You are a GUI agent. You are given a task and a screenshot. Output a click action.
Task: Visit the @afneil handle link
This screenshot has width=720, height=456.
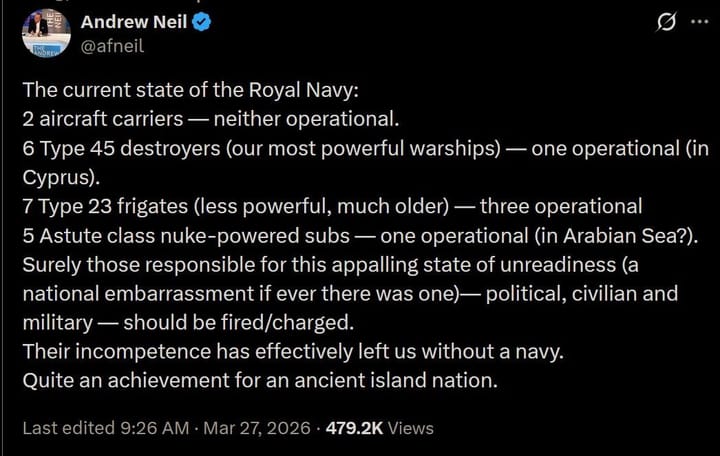pos(114,44)
